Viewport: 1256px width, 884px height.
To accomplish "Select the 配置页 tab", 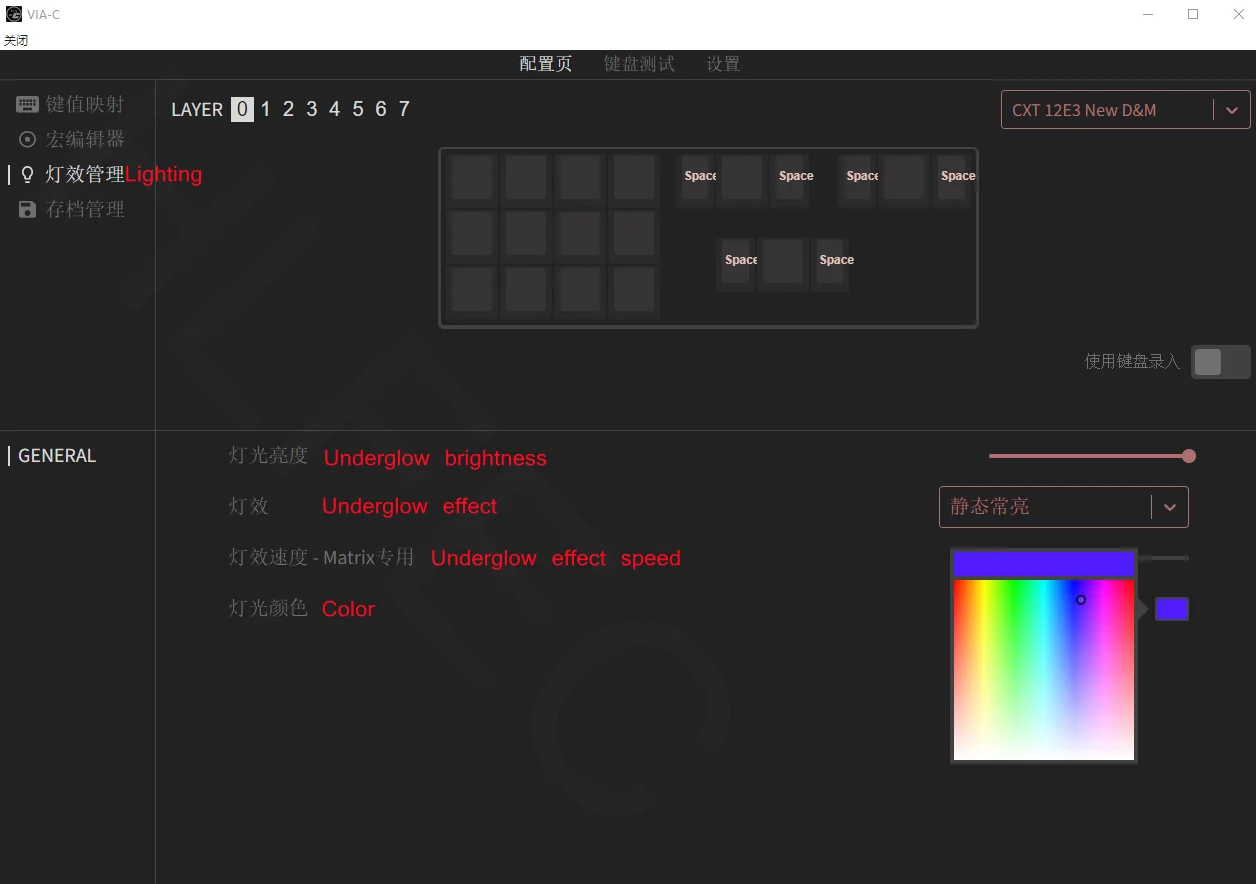I will click(x=546, y=64).
